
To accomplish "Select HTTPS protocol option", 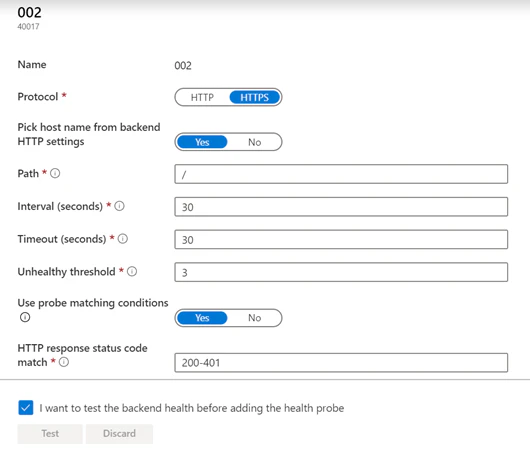I will (x=255, y=97).
